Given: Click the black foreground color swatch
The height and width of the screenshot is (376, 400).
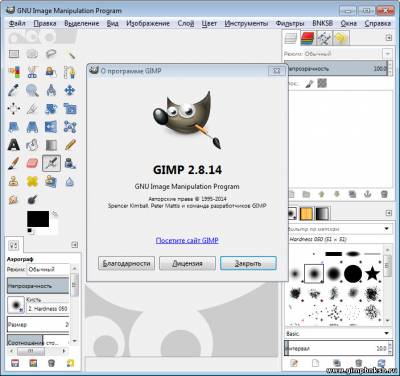Looking at the screenshot, I should pyautogui.click(x=38, y=219).
